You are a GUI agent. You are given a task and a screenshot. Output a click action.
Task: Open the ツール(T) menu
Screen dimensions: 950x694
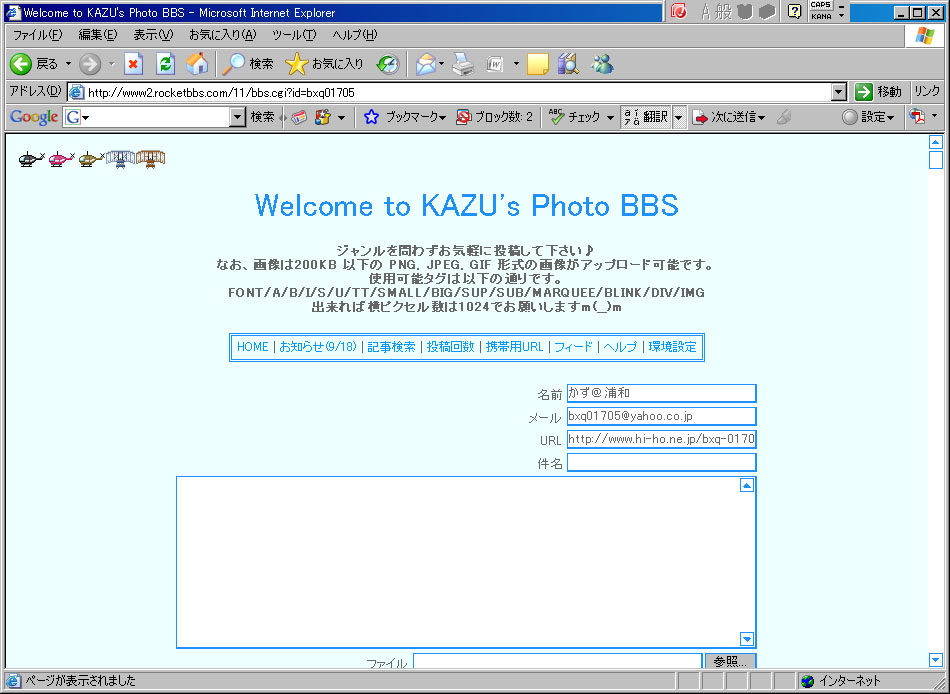coord(293,35)
